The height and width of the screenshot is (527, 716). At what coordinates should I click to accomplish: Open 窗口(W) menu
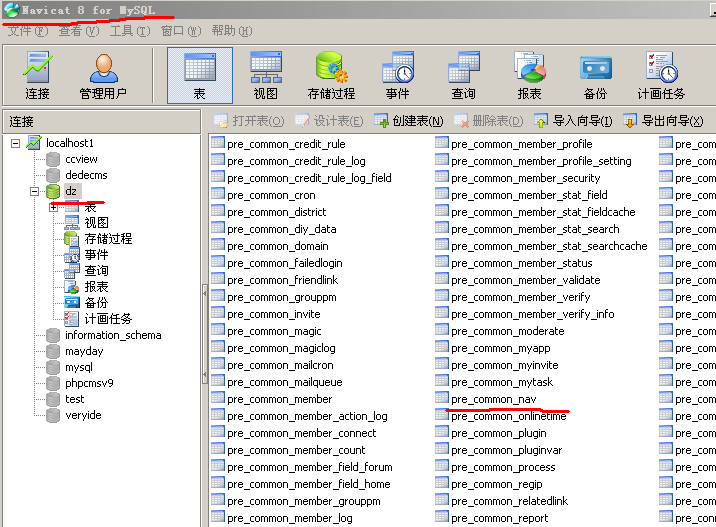tap(181, 31)
